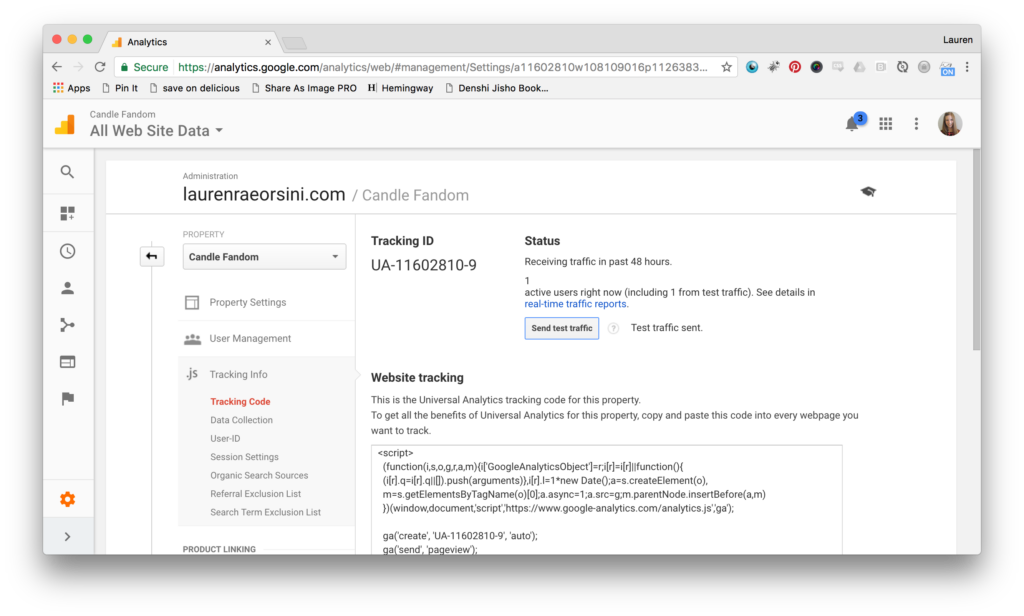Open the Apps bookmark

coord(72,88)
